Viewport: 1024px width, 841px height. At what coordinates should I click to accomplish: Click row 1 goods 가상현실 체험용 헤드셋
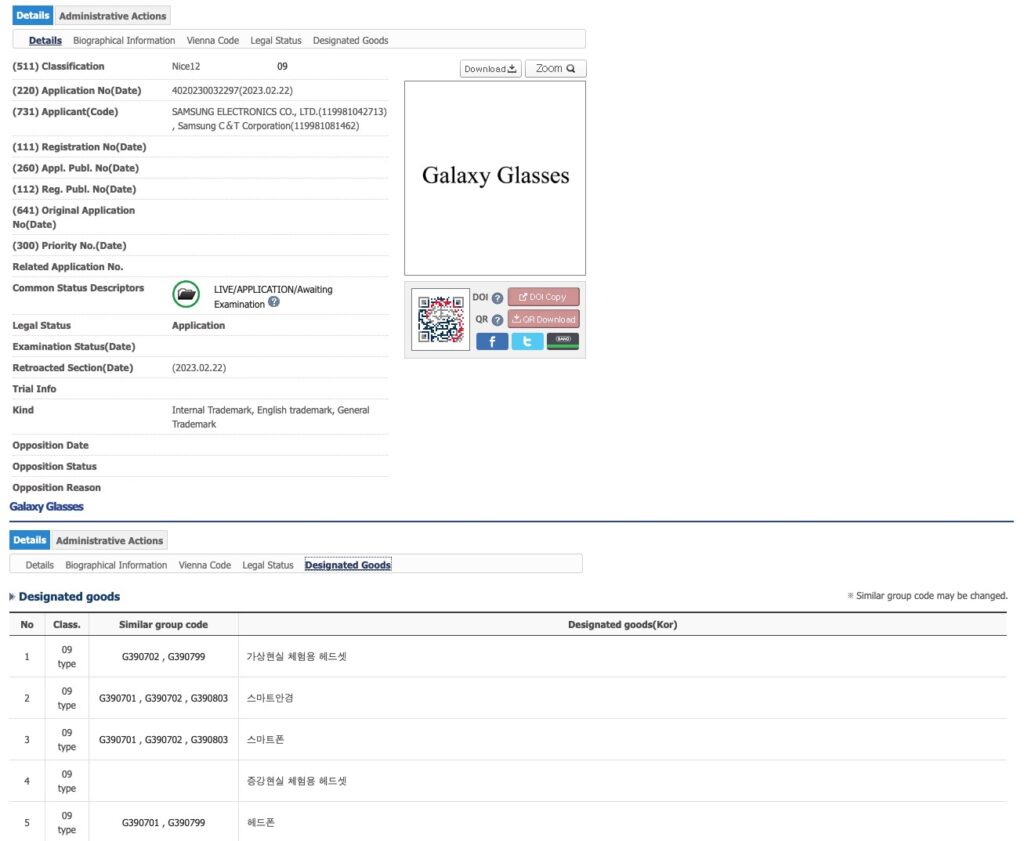(x=296, y=657)
